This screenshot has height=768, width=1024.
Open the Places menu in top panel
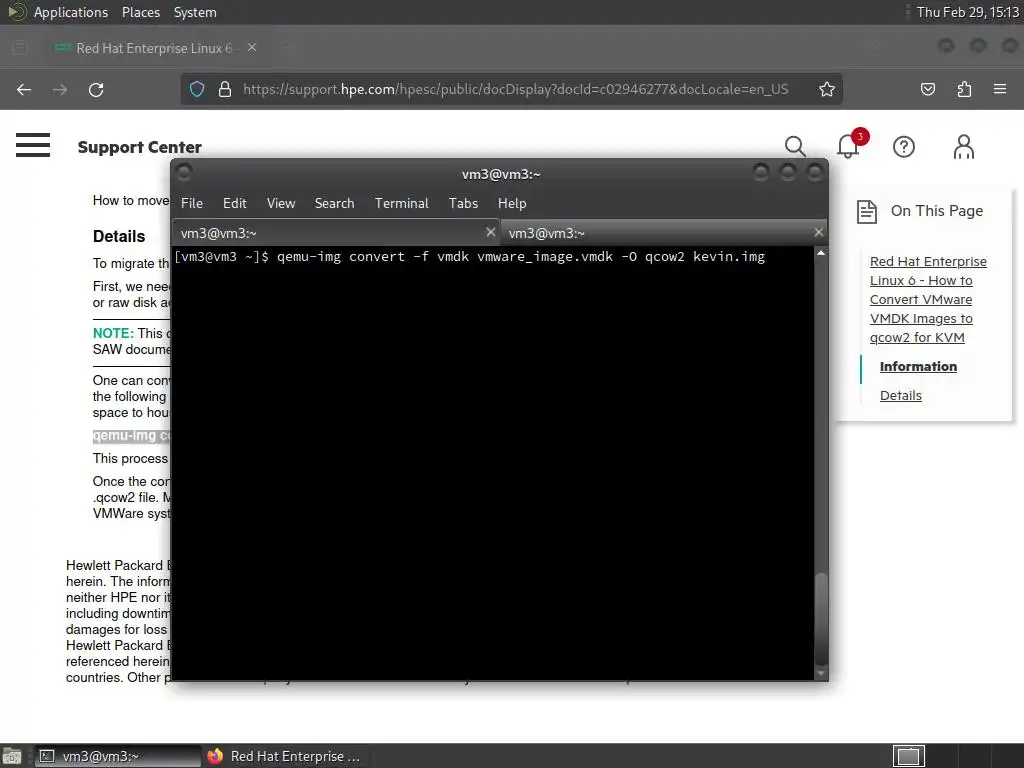(140, 12)
